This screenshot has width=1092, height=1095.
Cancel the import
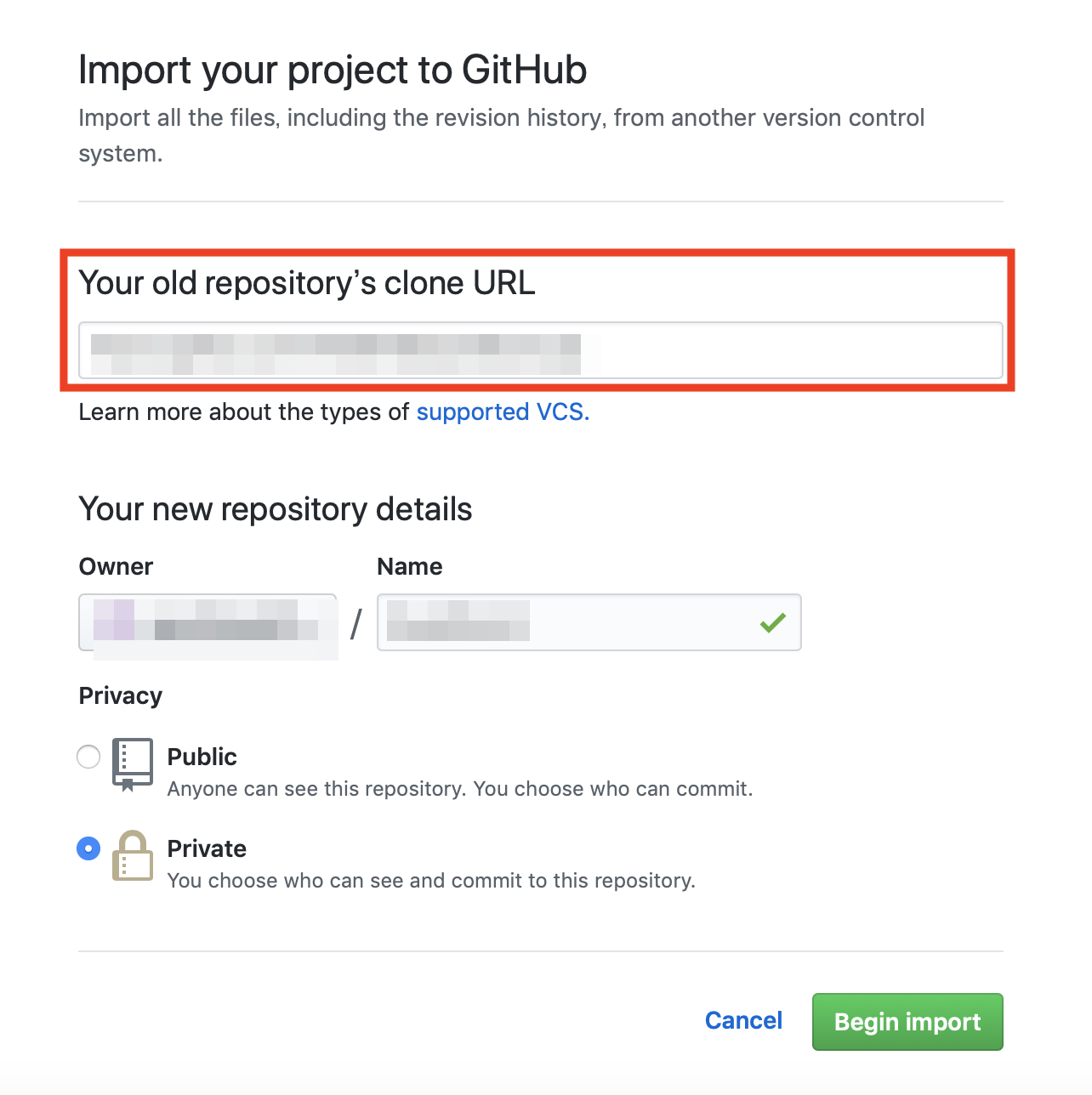click(x=743, y=1021)
